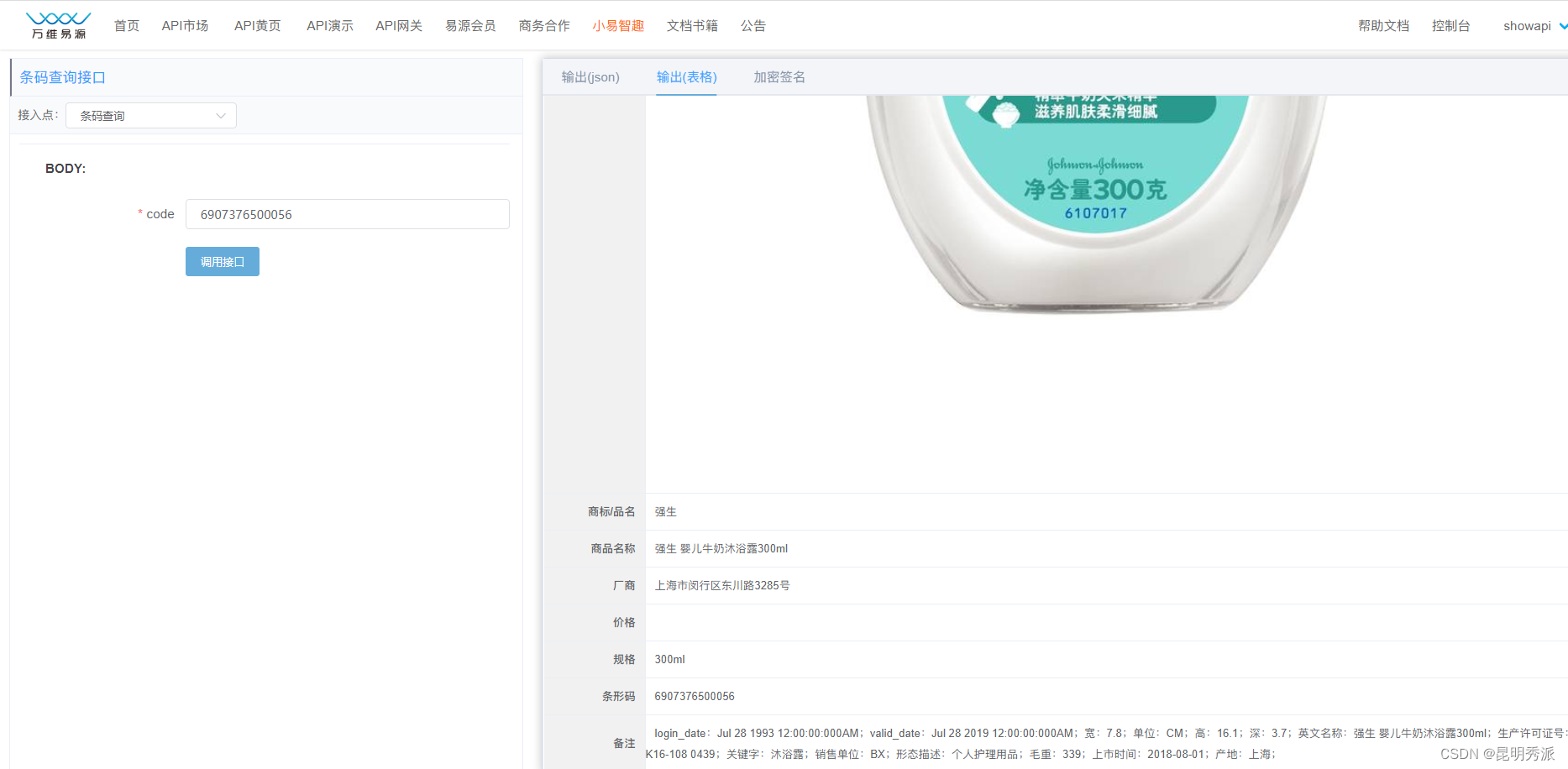The image size is (1568, 769).
Task: Click the 商标/品名 row label
Action: tap(611, 512)
